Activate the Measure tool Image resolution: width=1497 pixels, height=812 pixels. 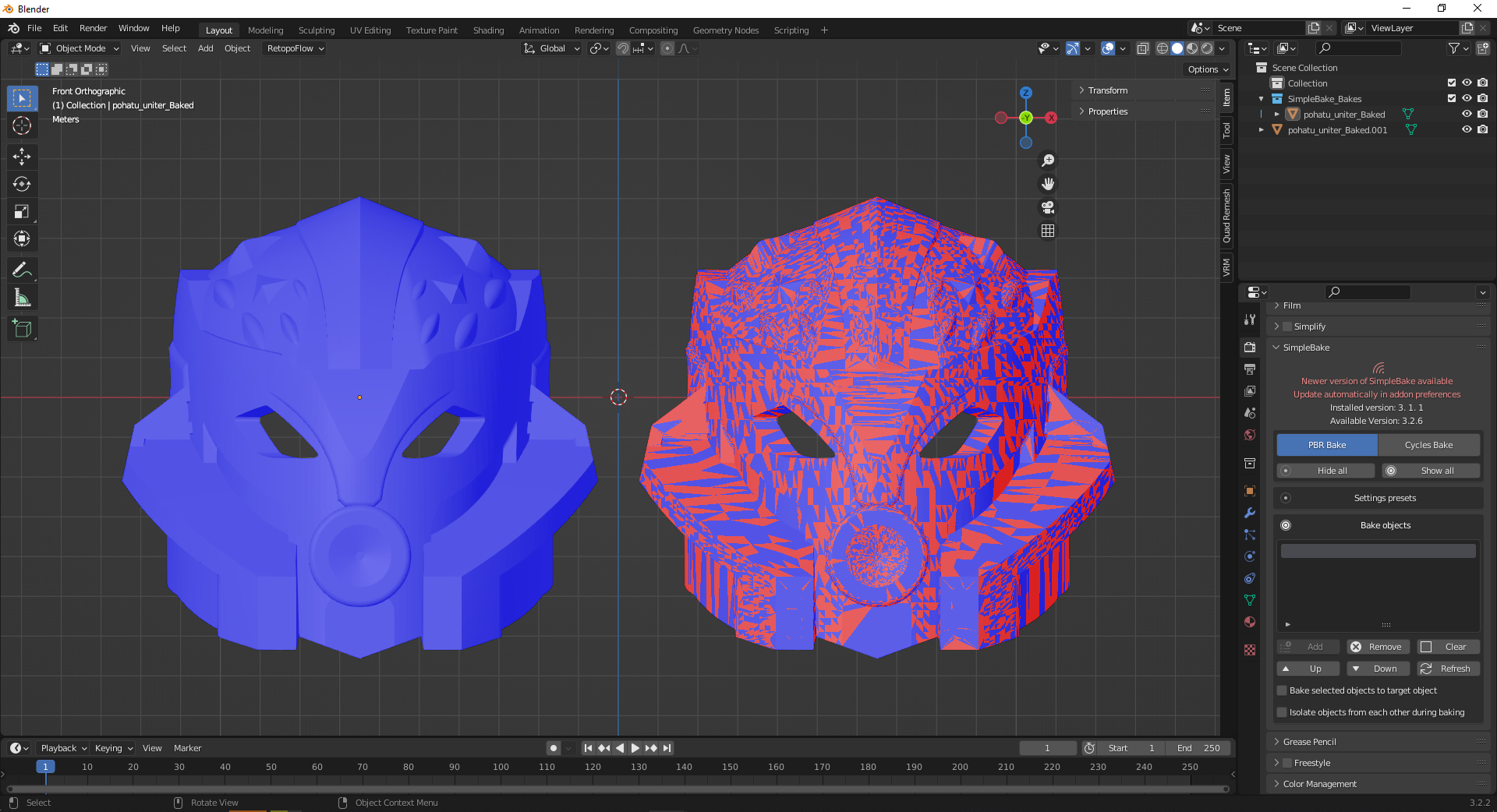pyautogui.click(x=22, y=297)
